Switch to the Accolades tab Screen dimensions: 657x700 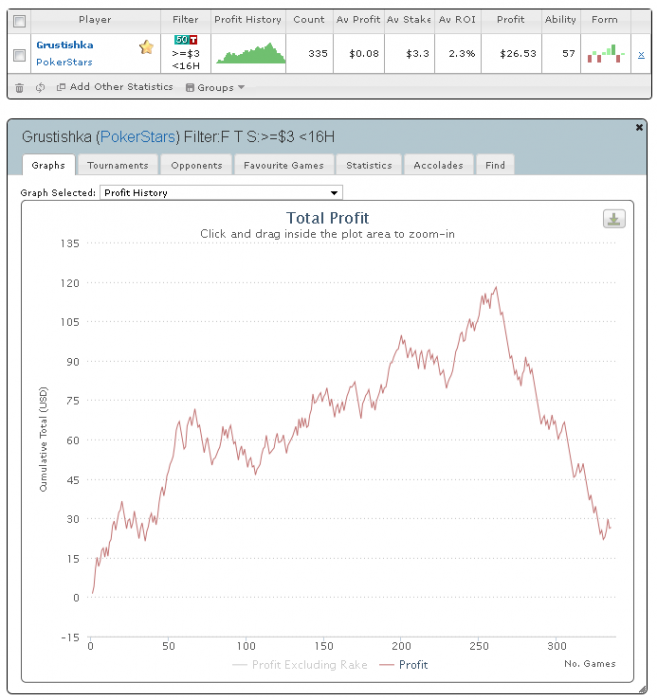coord(438,165)
